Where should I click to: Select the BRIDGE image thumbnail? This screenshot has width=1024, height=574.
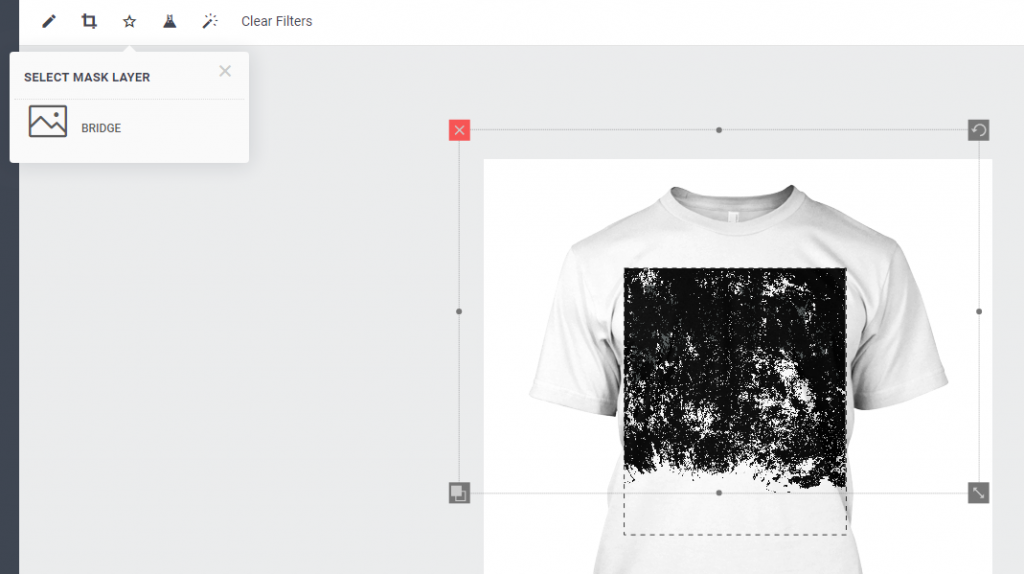[48, 121]
